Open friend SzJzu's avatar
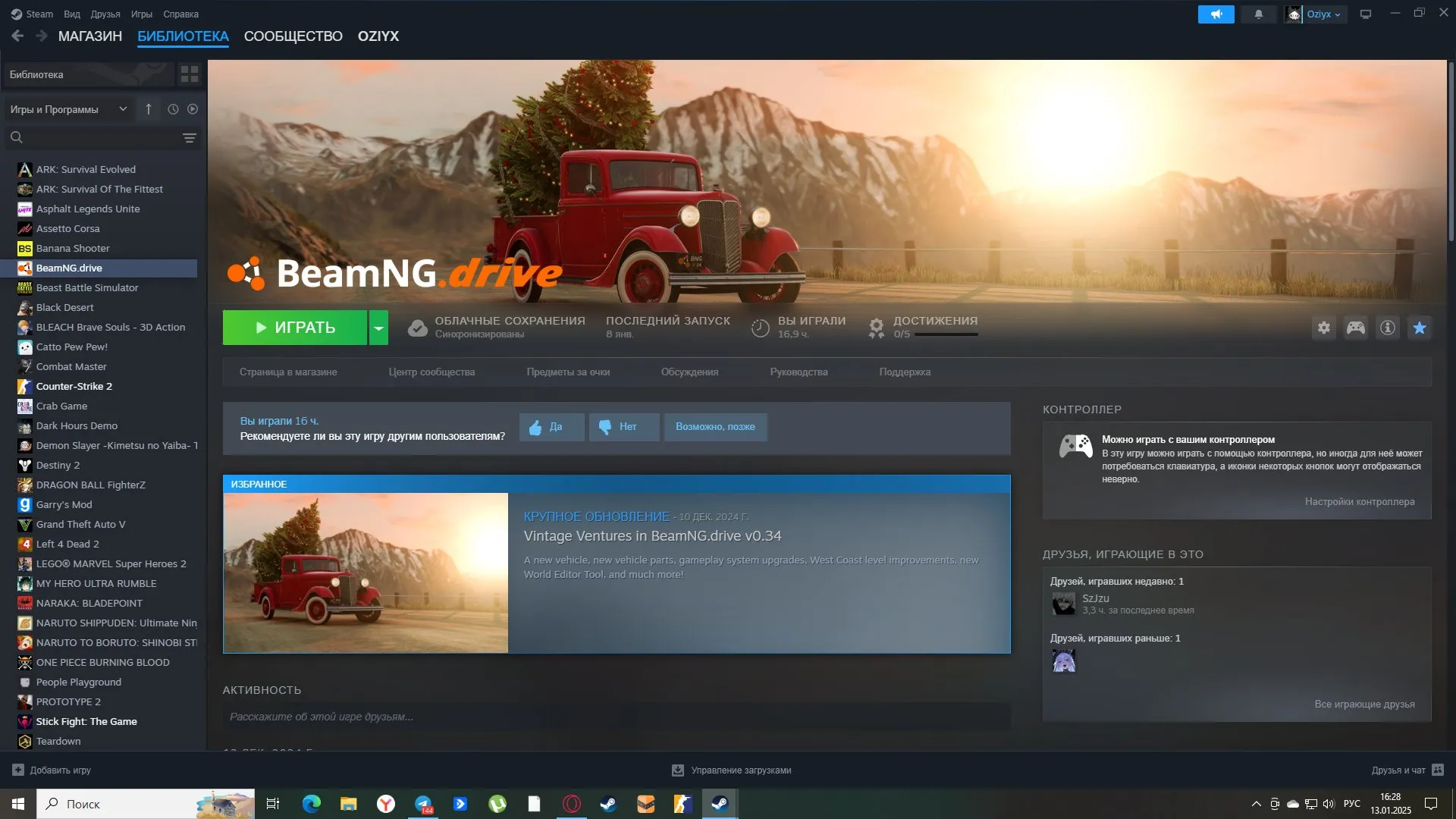Screen dimensions: 1456x819 pos(1063,604)
